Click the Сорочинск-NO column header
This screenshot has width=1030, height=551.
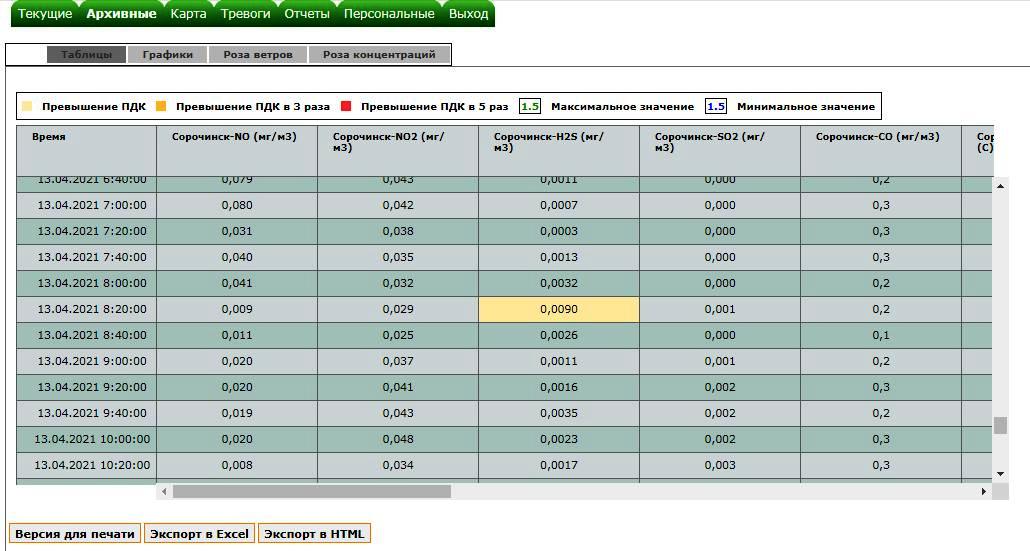(x=236, y=137)
